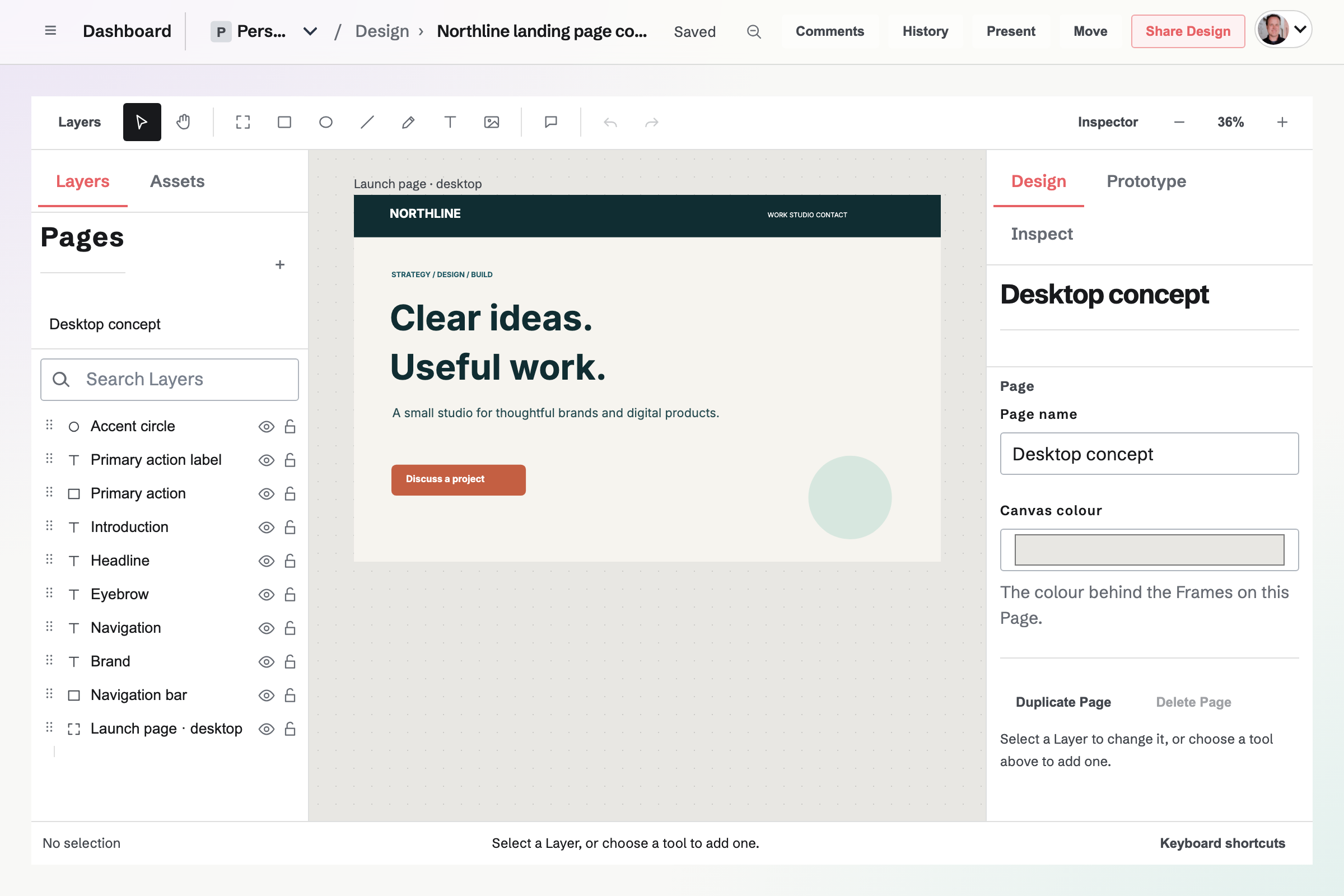The width and height of the screenshot is (1344, 896).
Task: Open the Canvas colour swatch
Action: point(1149,550)
